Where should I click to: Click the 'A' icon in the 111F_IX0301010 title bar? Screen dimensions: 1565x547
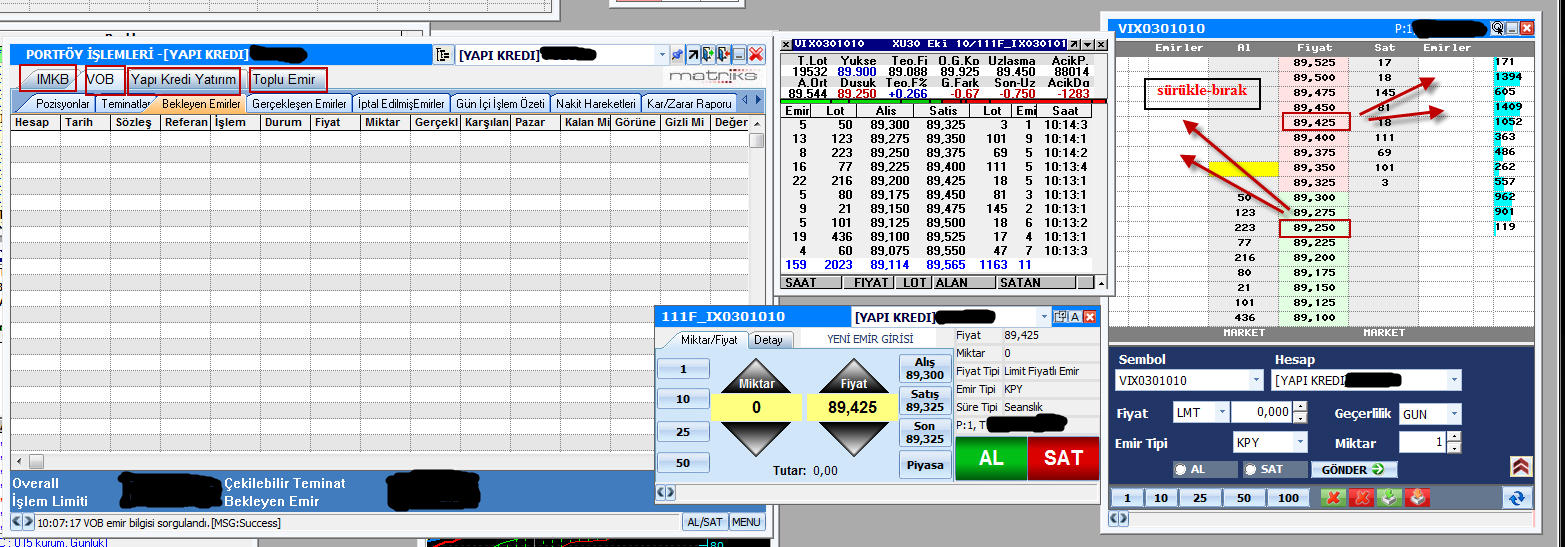tap(1075, 316)
